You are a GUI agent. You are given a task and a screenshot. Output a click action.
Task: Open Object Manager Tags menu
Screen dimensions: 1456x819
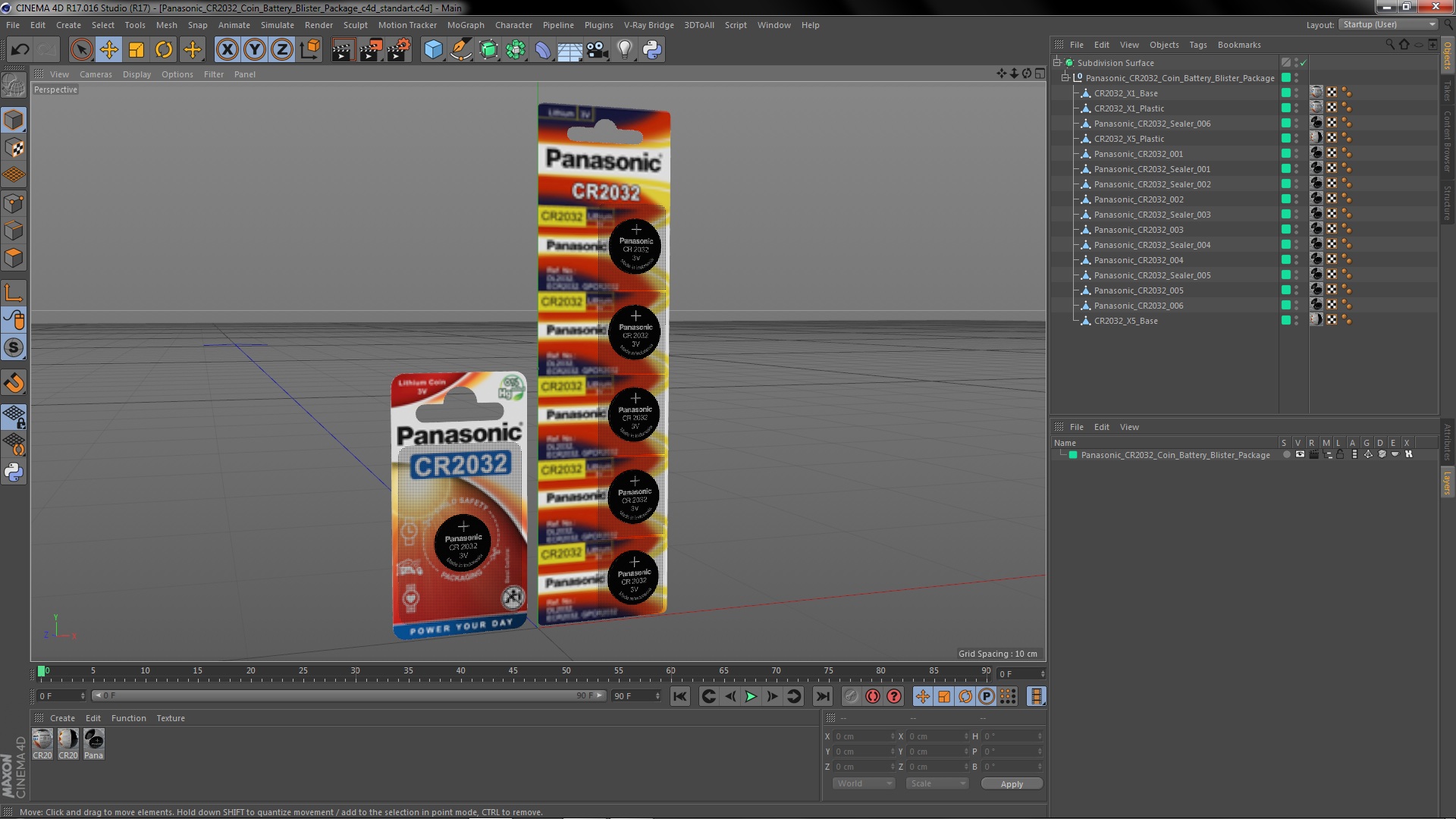pos(1198,45)
